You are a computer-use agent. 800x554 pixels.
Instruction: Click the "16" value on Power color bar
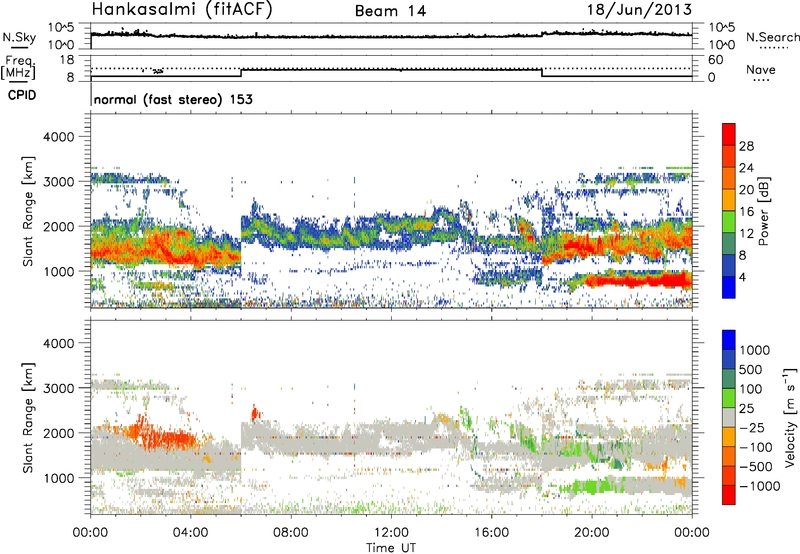pos(746,212)
